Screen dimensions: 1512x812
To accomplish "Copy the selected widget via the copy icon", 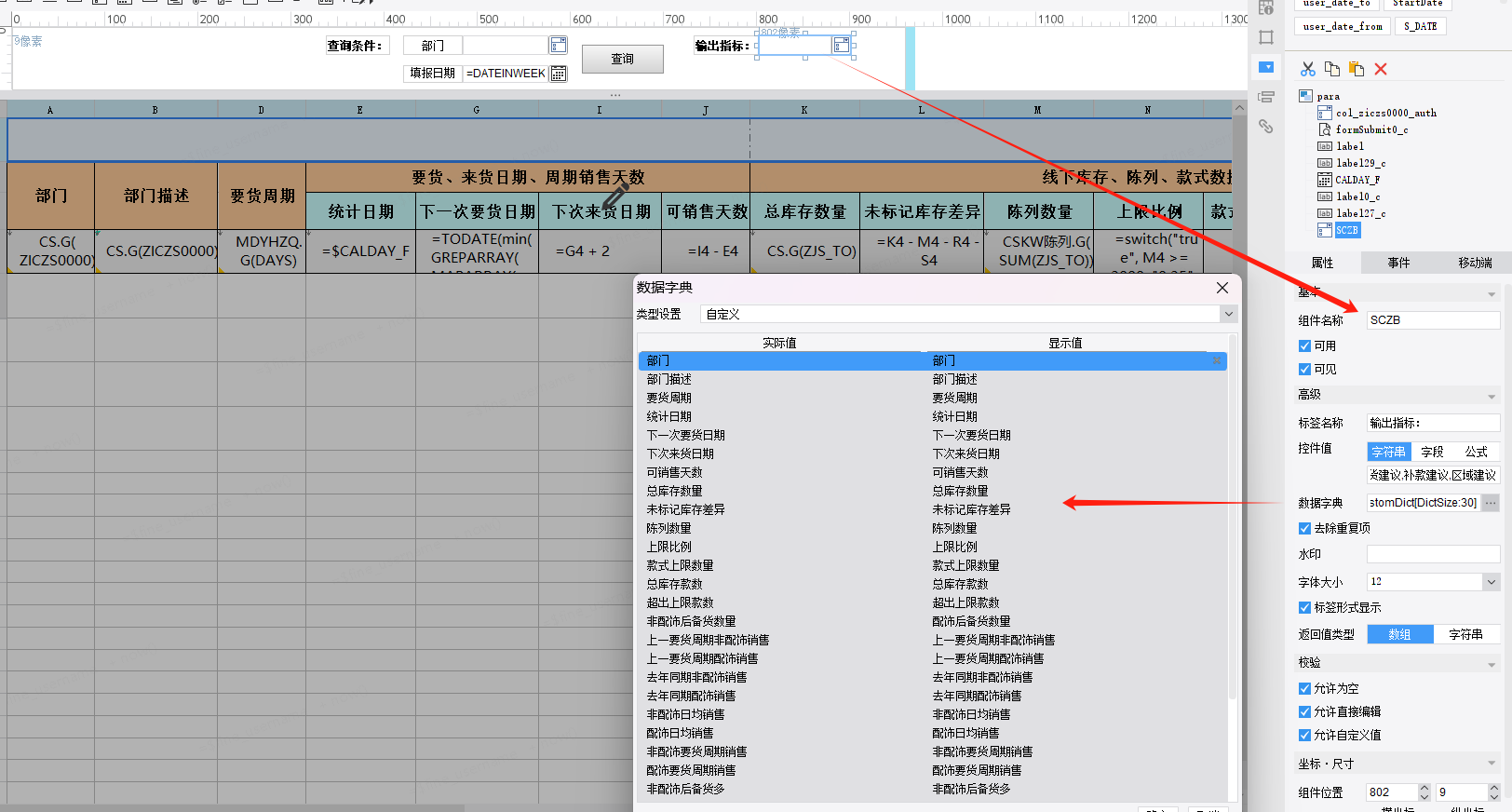I will [1332, 69].
